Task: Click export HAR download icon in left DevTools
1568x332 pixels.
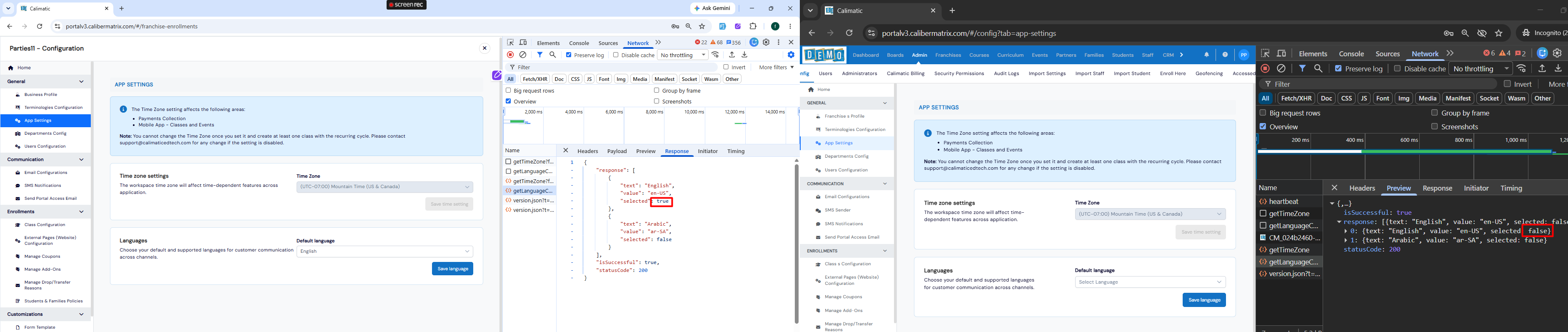Action: [x=744, y=55]
